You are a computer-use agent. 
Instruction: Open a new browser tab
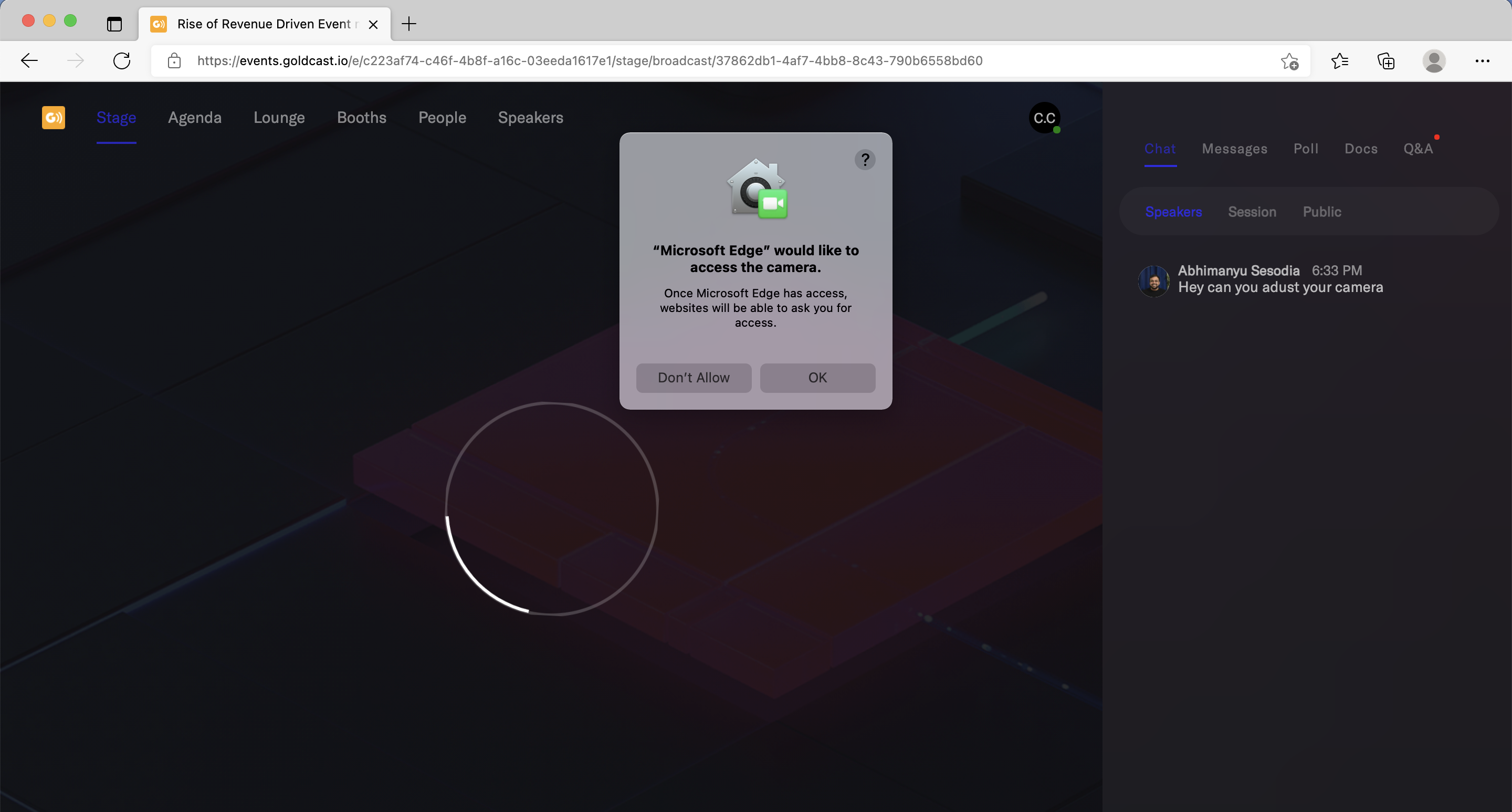(x=408, y=24)
